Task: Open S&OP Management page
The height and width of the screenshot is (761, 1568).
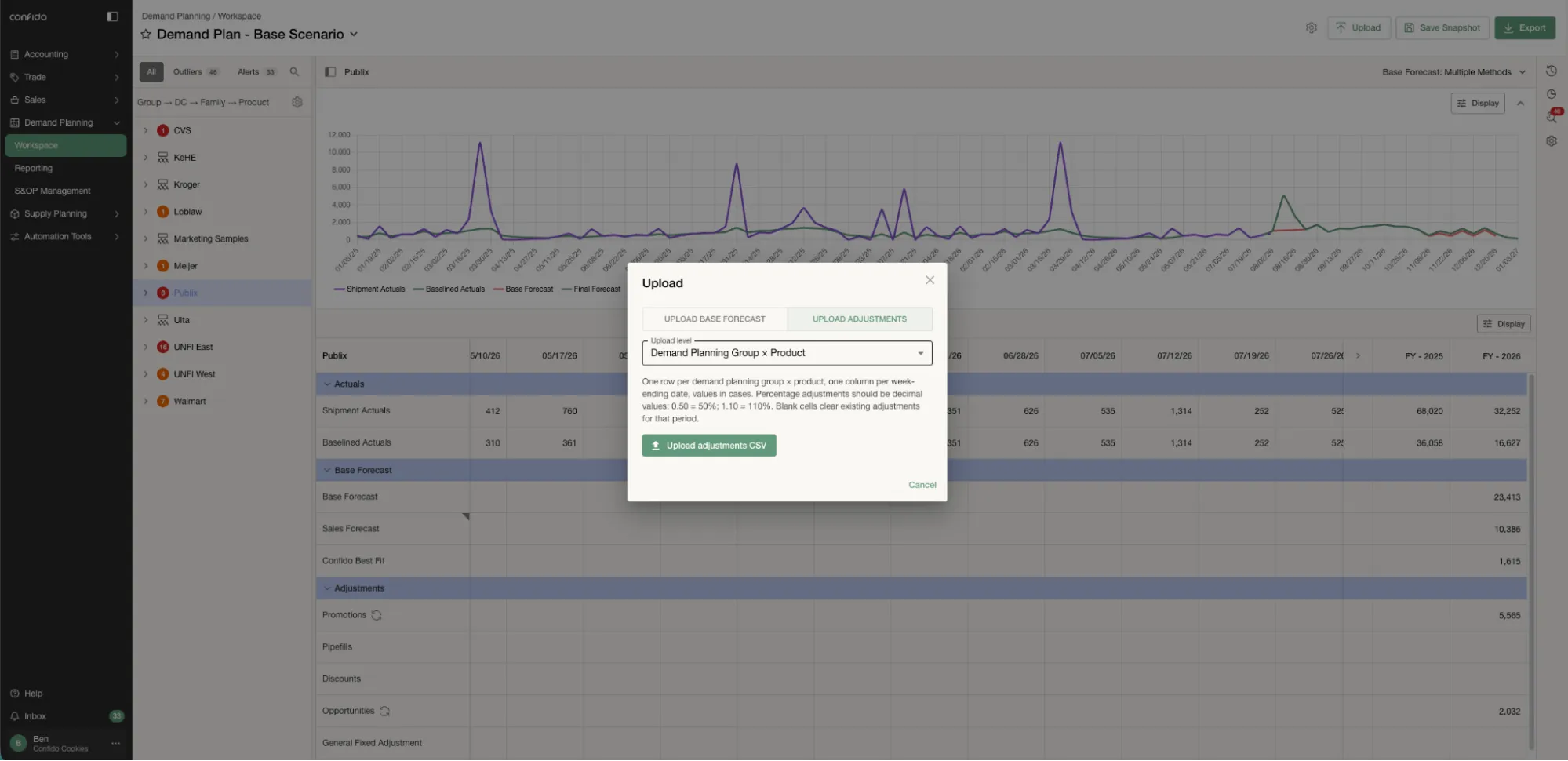Action: point(65,191)
